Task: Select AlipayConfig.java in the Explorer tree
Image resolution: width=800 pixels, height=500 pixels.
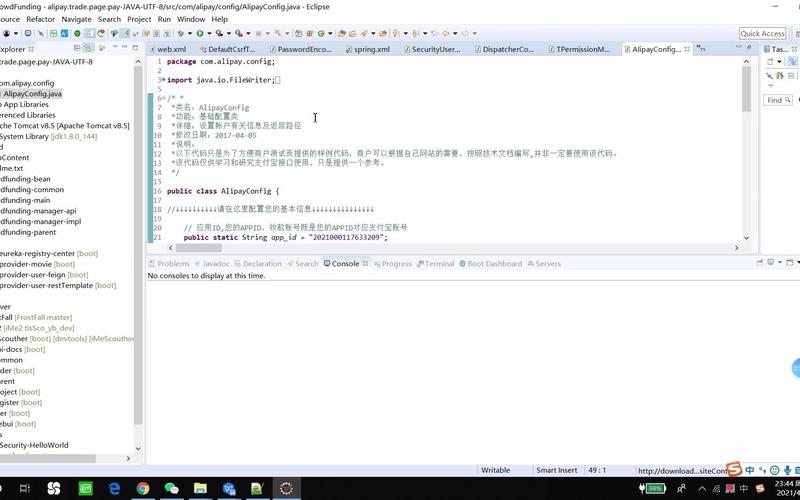Action: pyautogui.click(x=33, y=93)
